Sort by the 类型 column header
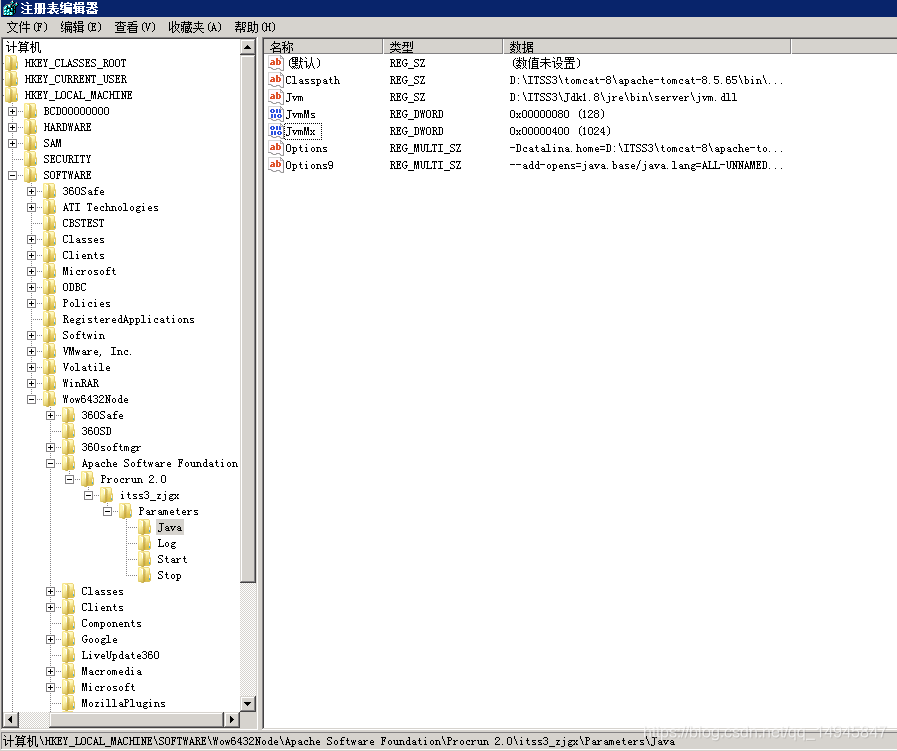897x751 pixels. 443,47
